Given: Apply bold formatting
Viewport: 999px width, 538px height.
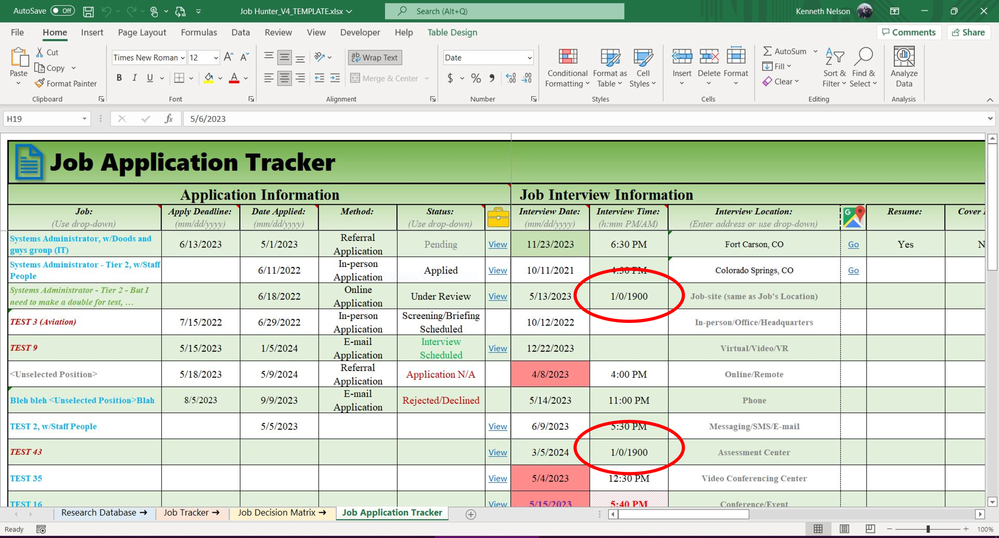Looking at the screenshot, I should click(119, 78).
